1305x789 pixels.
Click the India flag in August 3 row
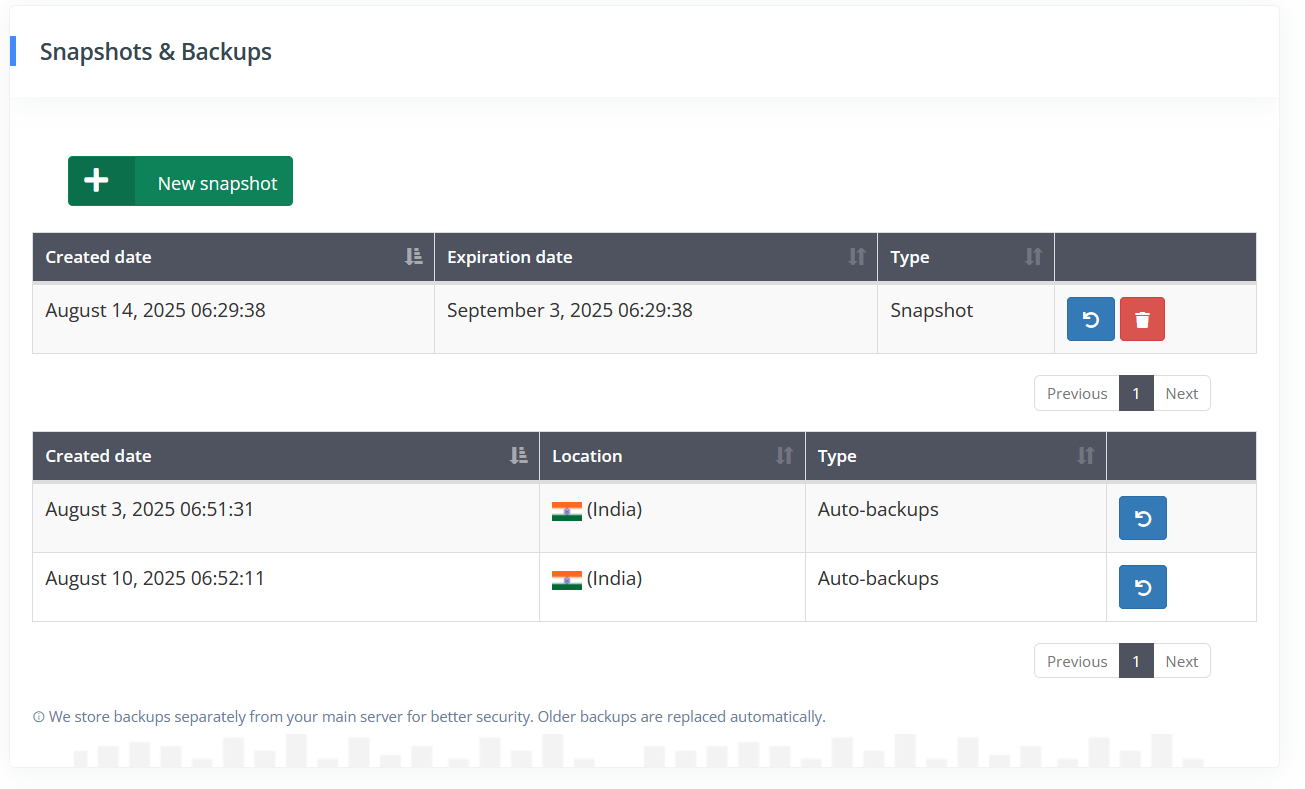pos(566,511)
